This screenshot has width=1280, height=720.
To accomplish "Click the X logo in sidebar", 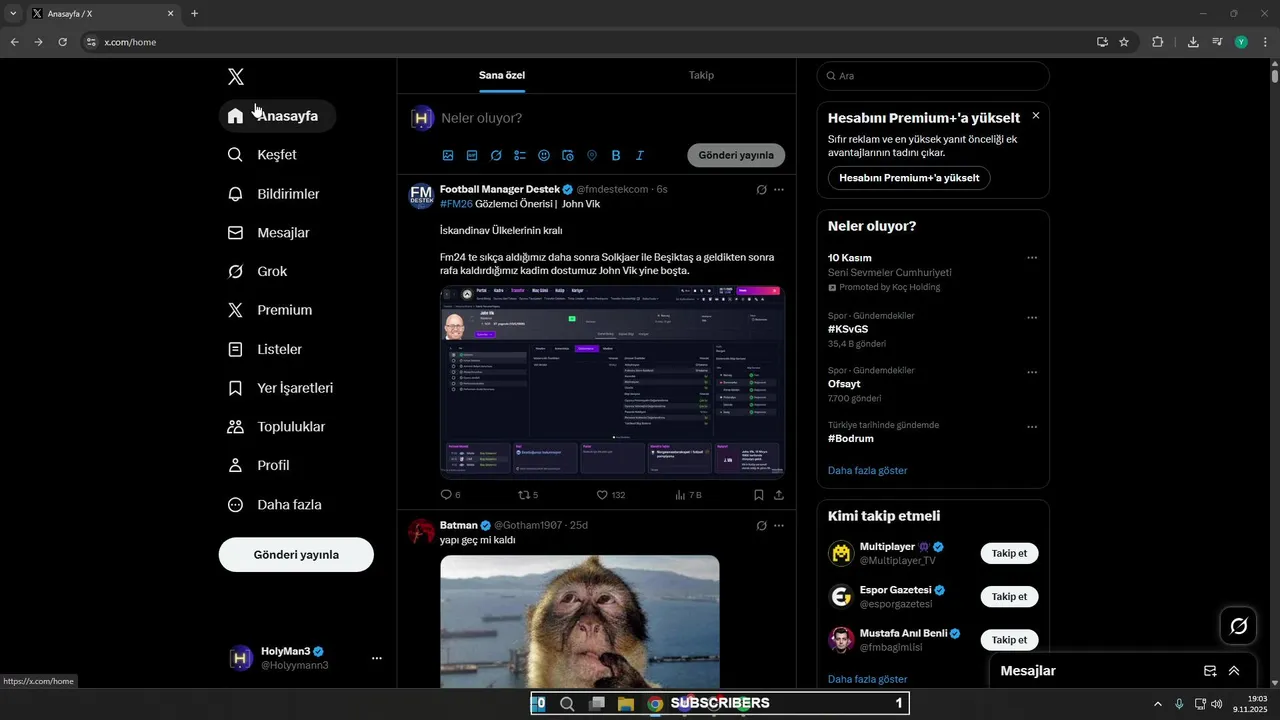I will point(235,77).
